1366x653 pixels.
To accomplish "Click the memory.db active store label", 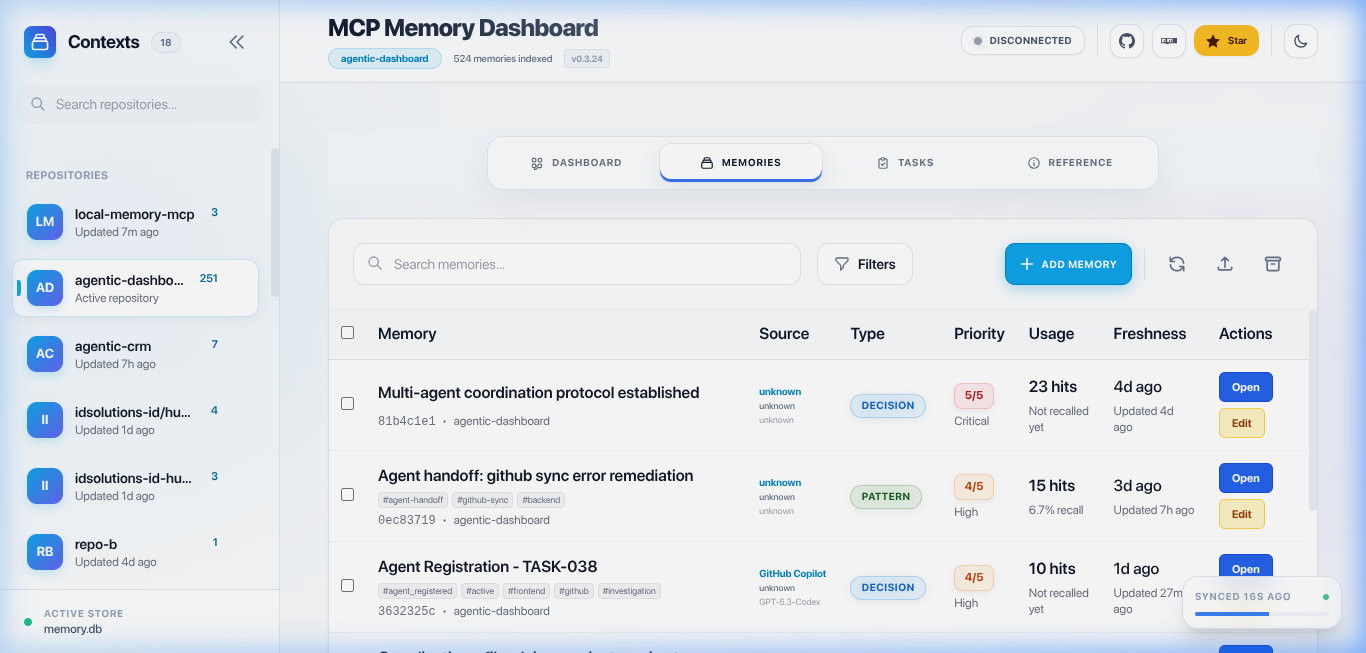I will pyautogui.click(x=73, y=629).
